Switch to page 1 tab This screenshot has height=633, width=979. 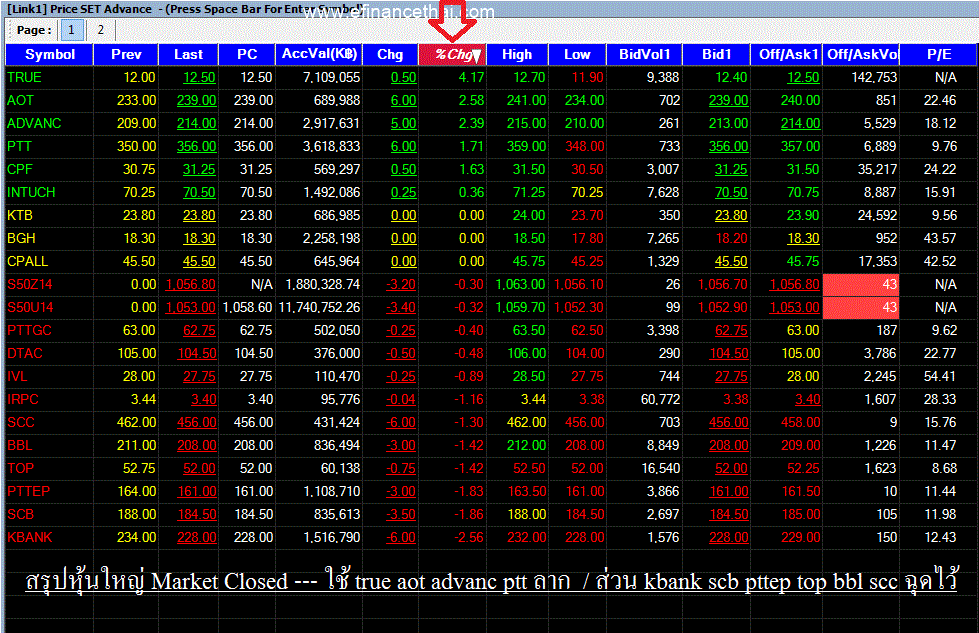pos(71,29)
